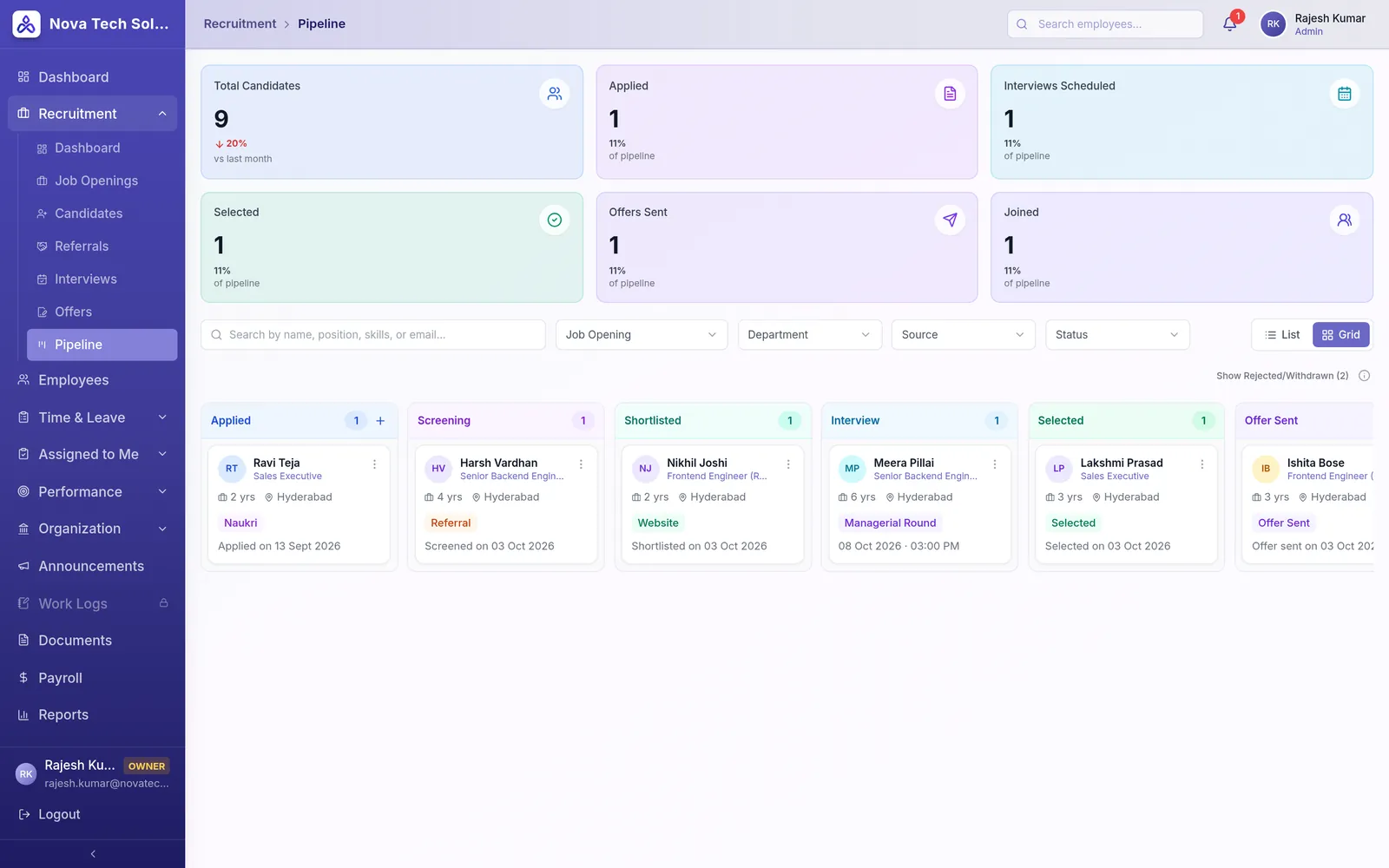Open the notifications bell
Screen dimensions: 1389x868
pos(1230,23)
